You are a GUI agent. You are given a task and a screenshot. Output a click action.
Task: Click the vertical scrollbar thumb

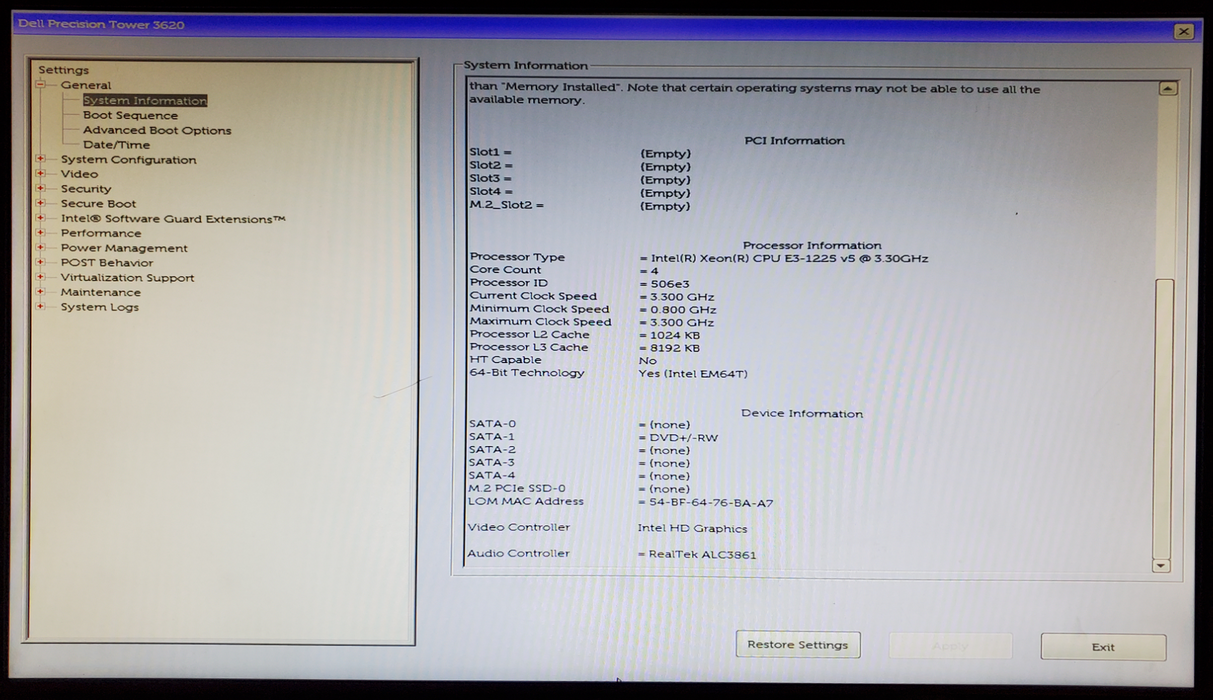point(1163,418)
